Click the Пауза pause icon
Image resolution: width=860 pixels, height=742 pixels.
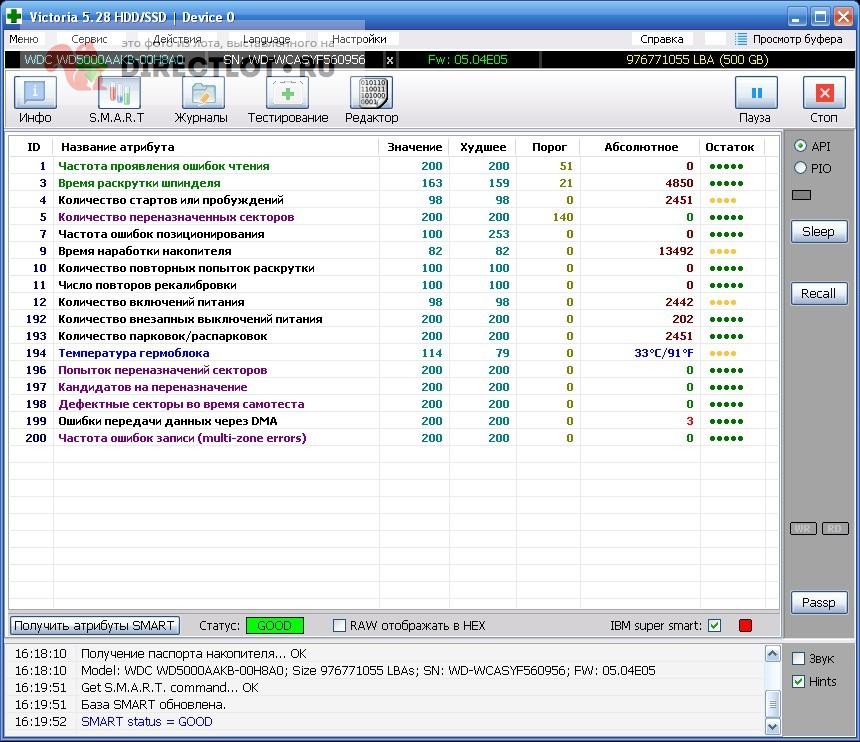click(x=756, y=93)
